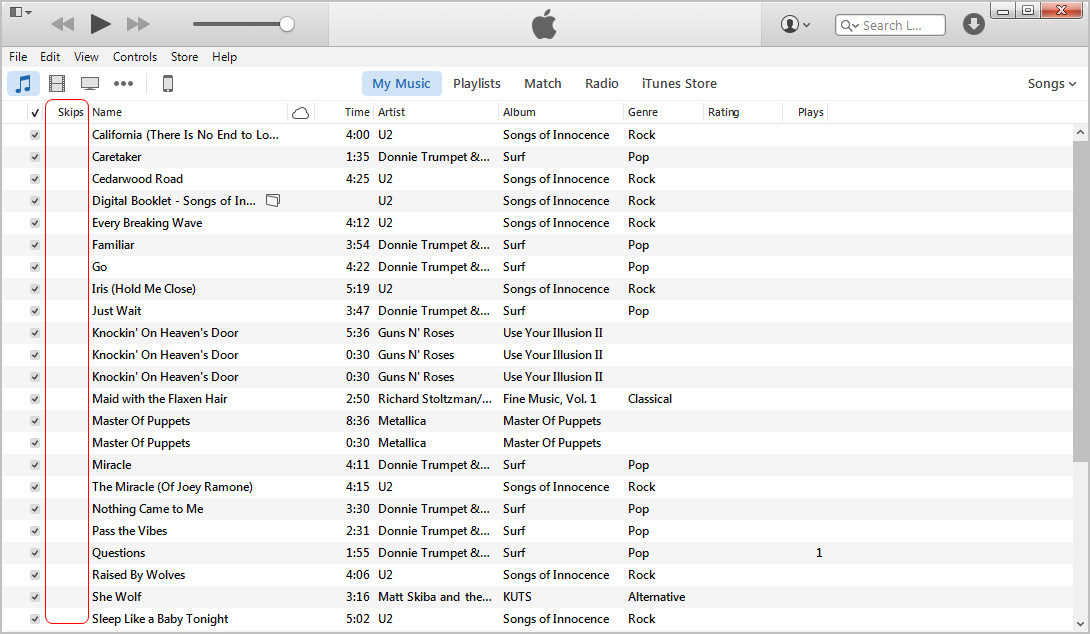The height and width of the screenshot is (634, 1090).
Task: Select the song 'Raised By Wolves'
Action: (138, 575)
